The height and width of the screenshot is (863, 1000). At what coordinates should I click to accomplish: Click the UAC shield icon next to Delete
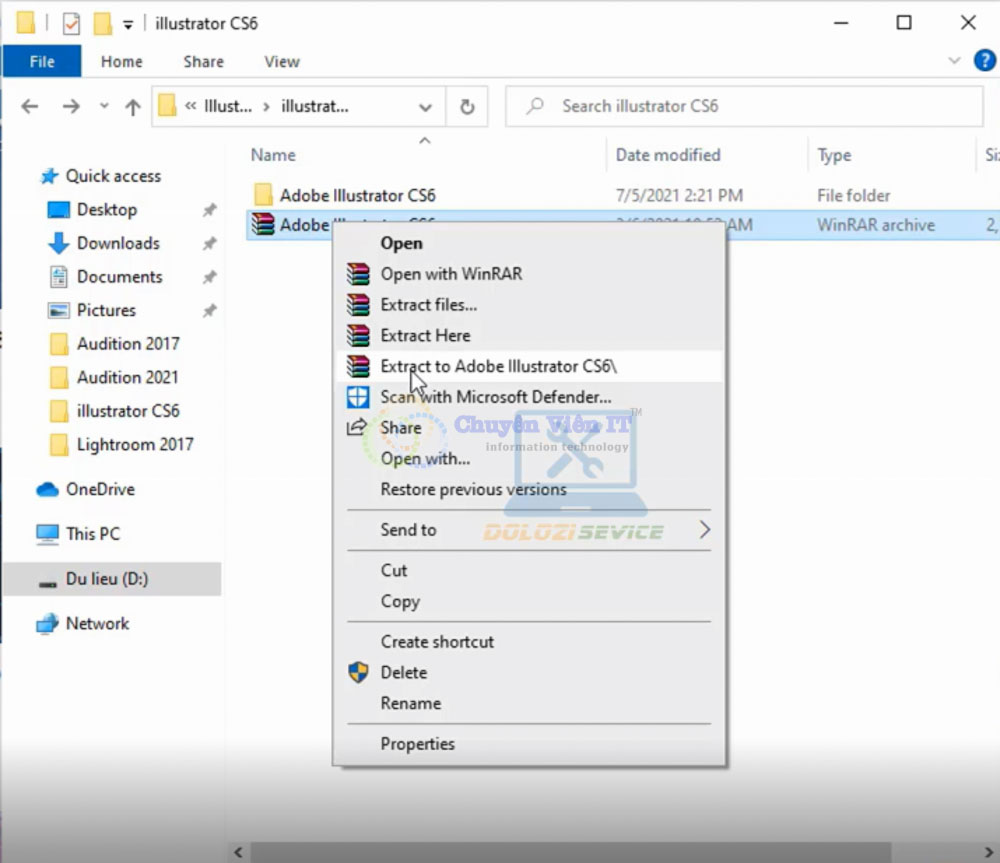(x=358, y=673)
